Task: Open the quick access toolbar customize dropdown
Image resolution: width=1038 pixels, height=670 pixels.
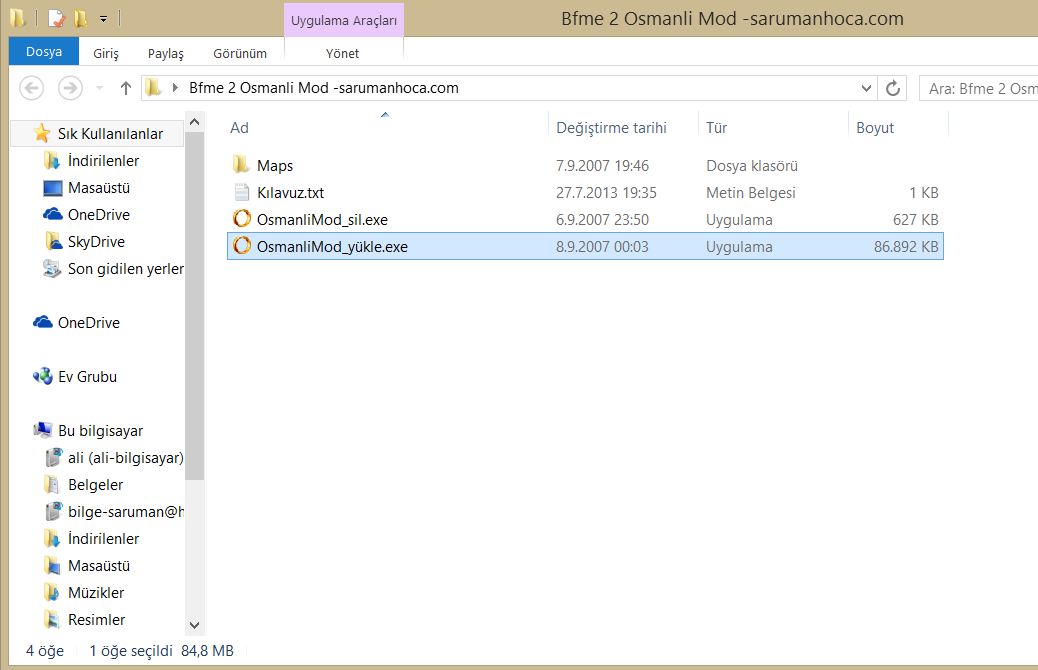Action: (103, 19)
